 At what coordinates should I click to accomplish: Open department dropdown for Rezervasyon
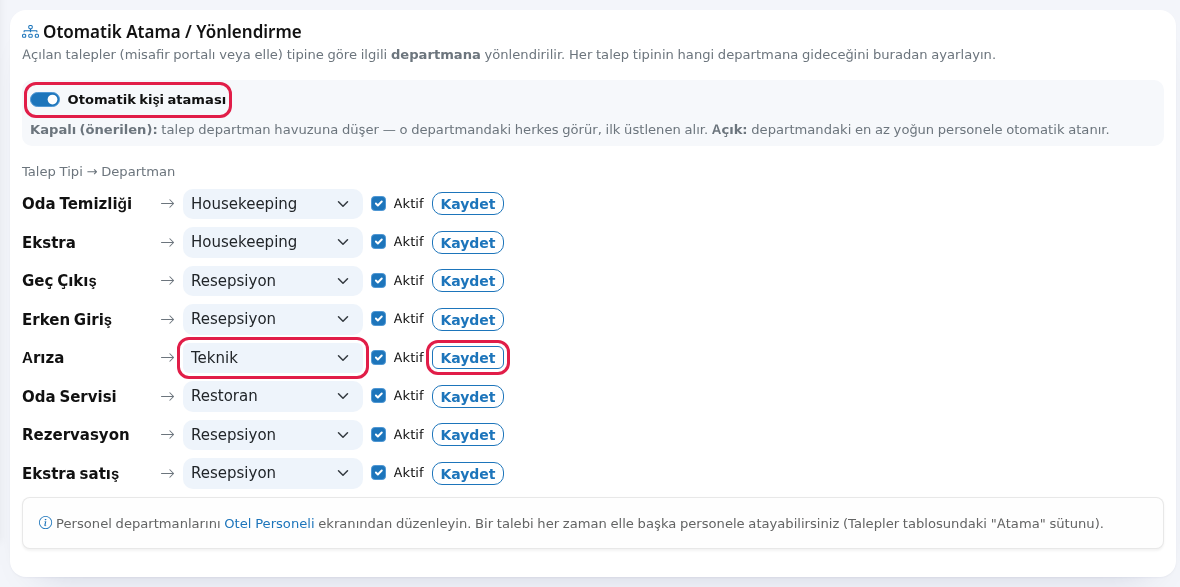point(272,435)
